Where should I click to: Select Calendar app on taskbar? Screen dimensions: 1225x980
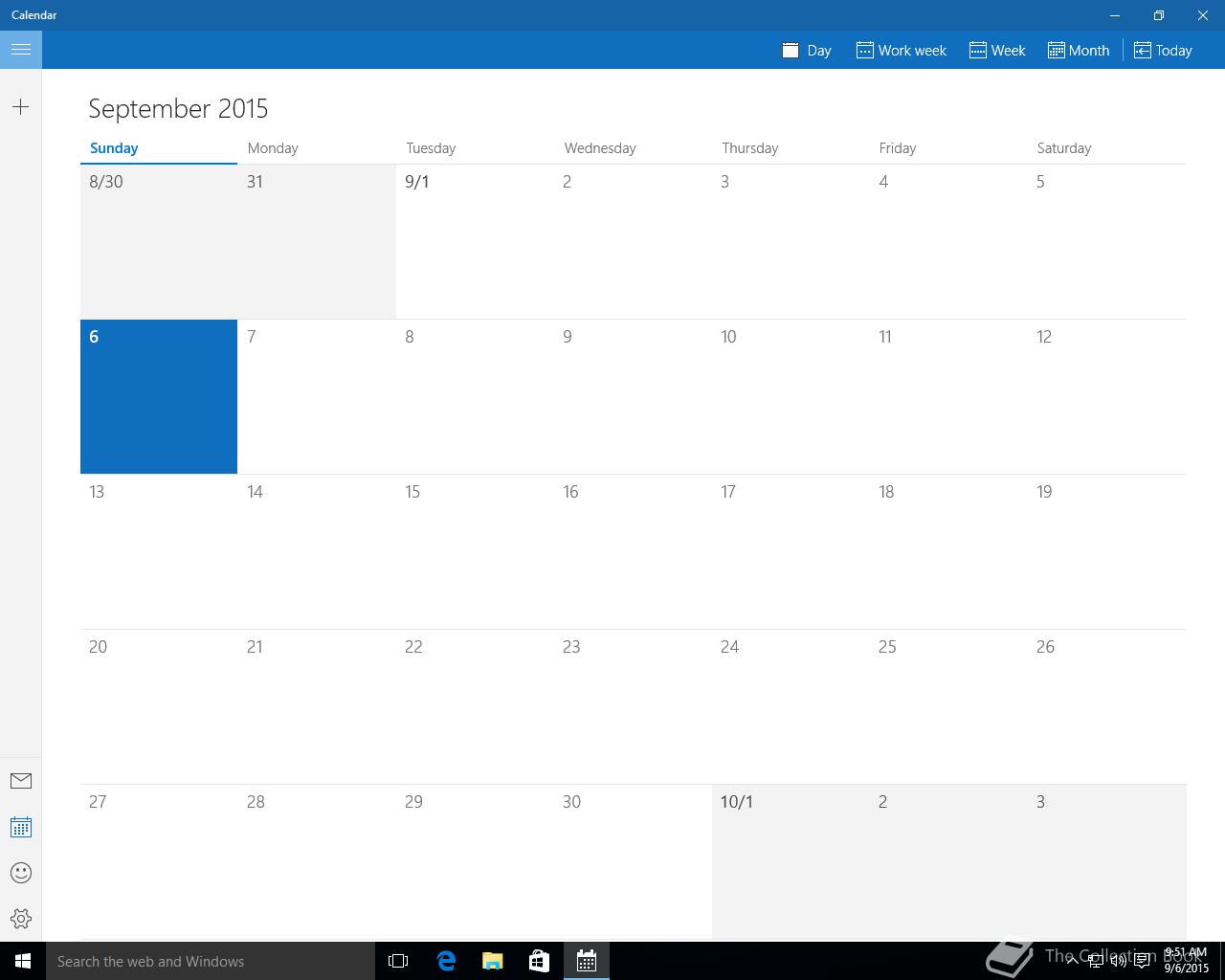[587, 961]
